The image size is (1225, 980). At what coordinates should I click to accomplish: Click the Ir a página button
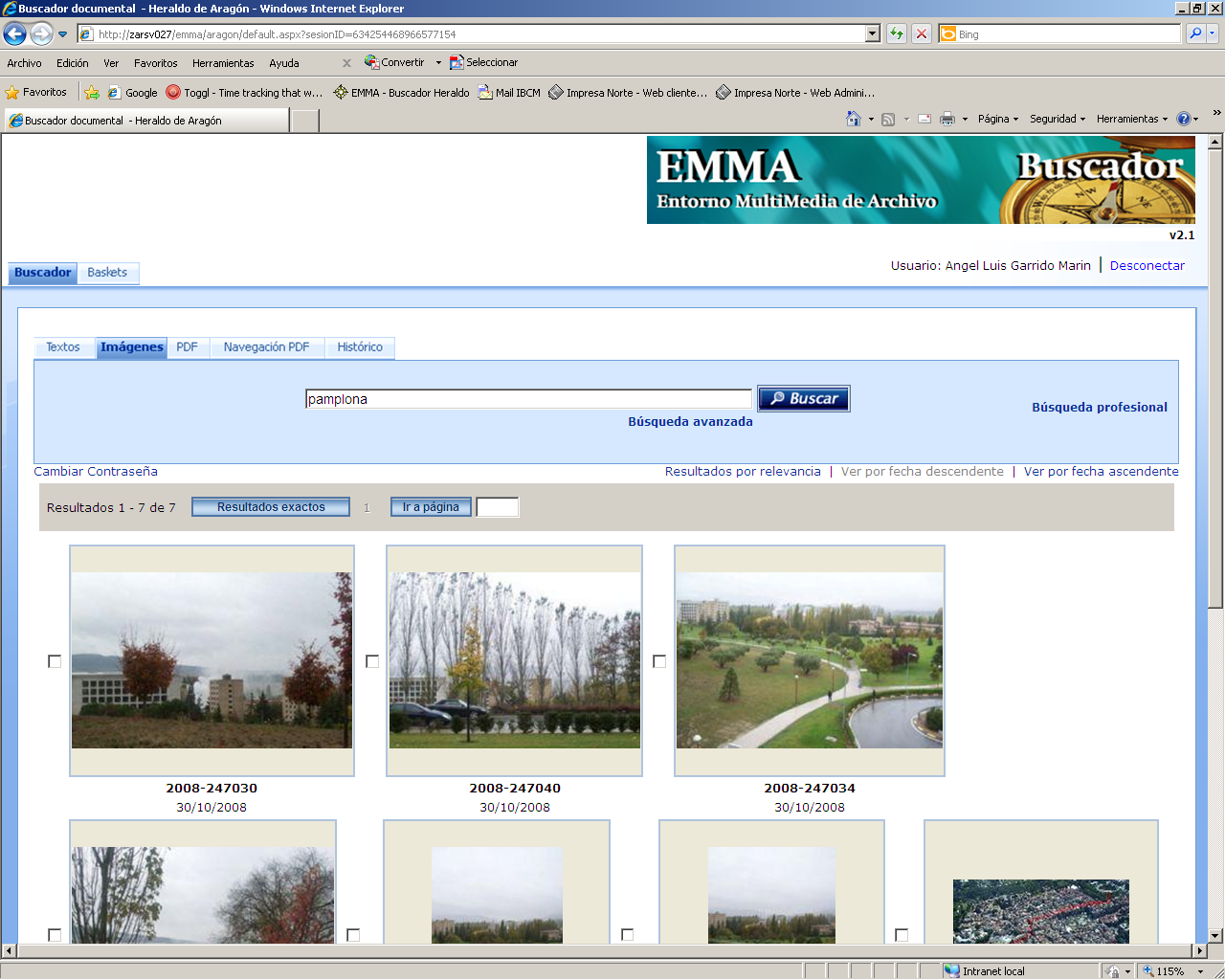click(431, 507)
